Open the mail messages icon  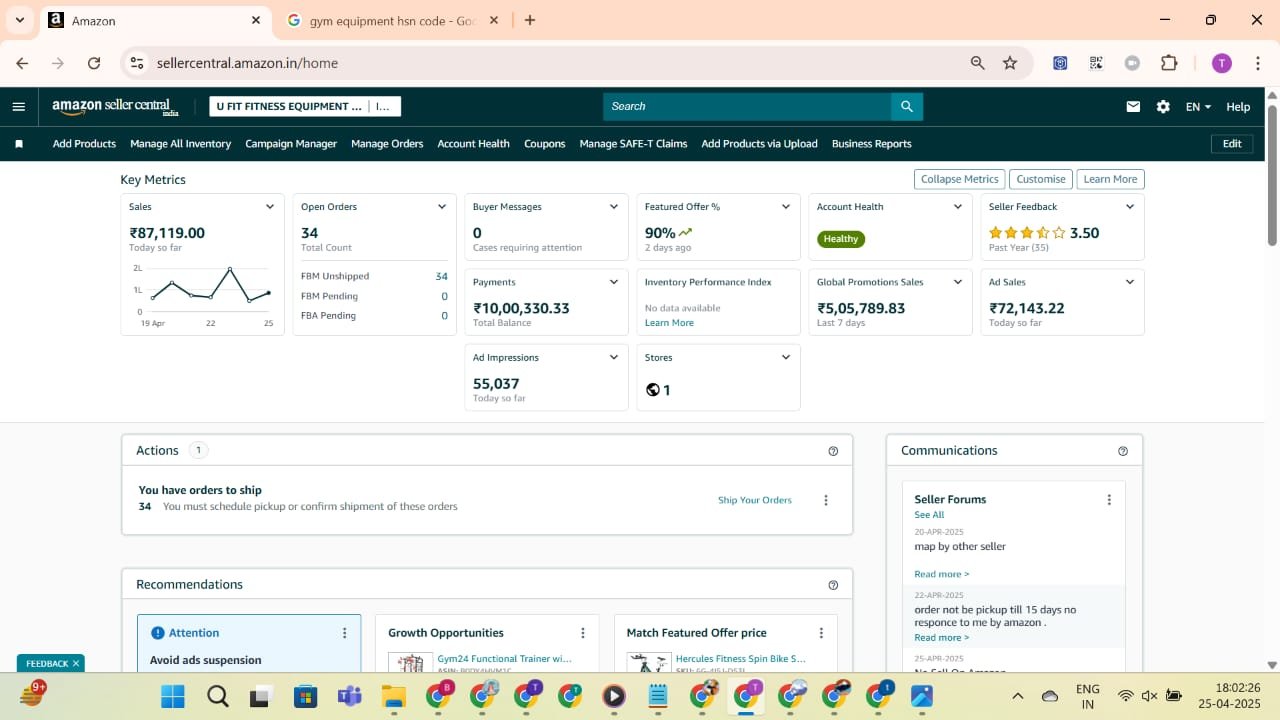click(1133, 107)
